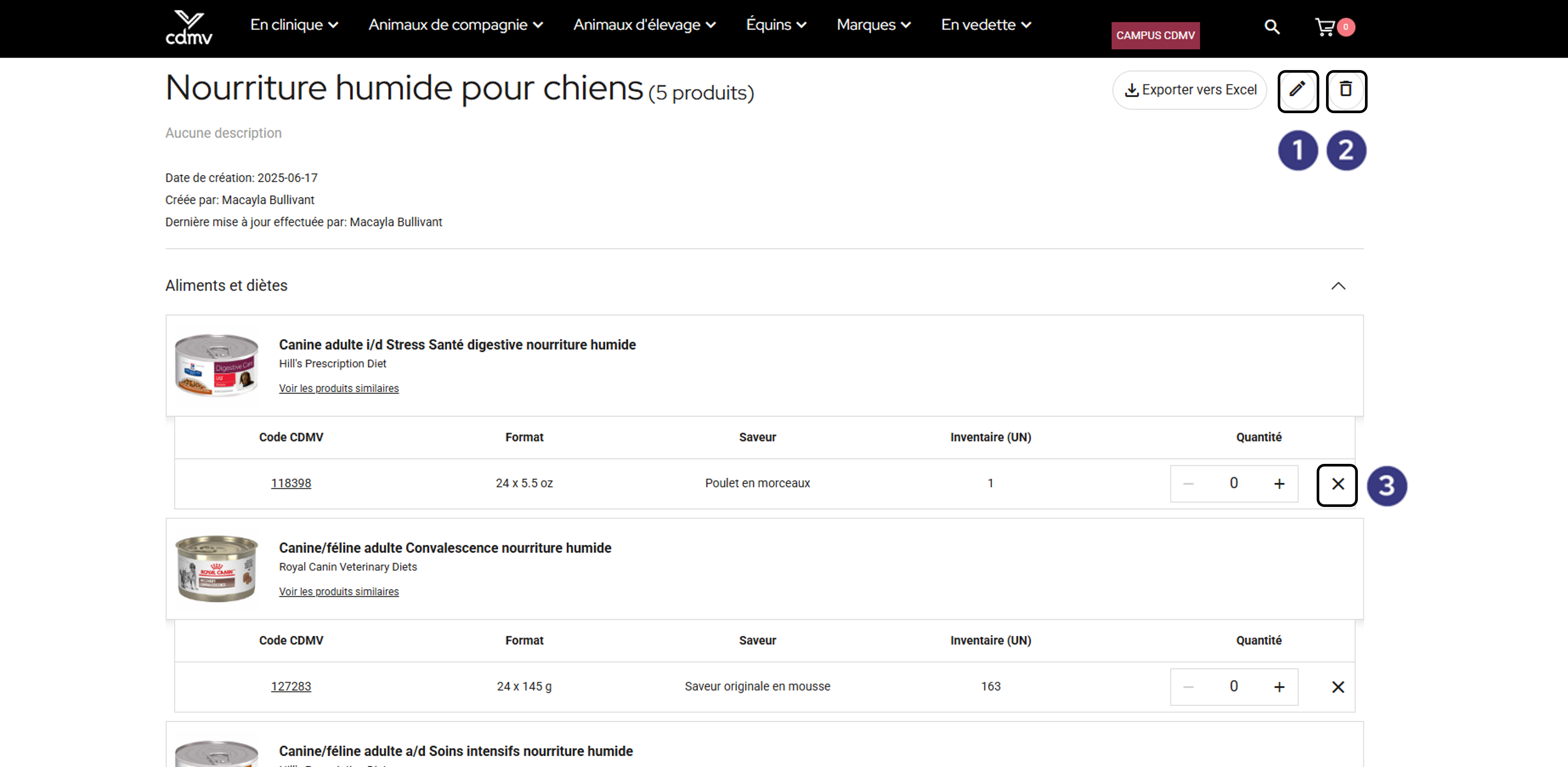The height and width of the screenshot is (767, 1568).
Task: Click the cdmv logo
Action: pos(189,27)
